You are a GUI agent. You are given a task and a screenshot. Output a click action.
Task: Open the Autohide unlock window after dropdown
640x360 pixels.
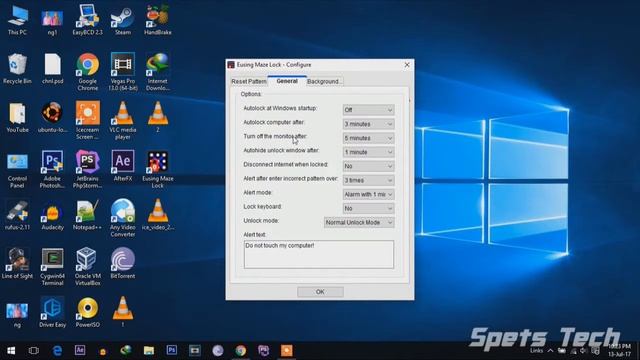click(x=368, y=152)
